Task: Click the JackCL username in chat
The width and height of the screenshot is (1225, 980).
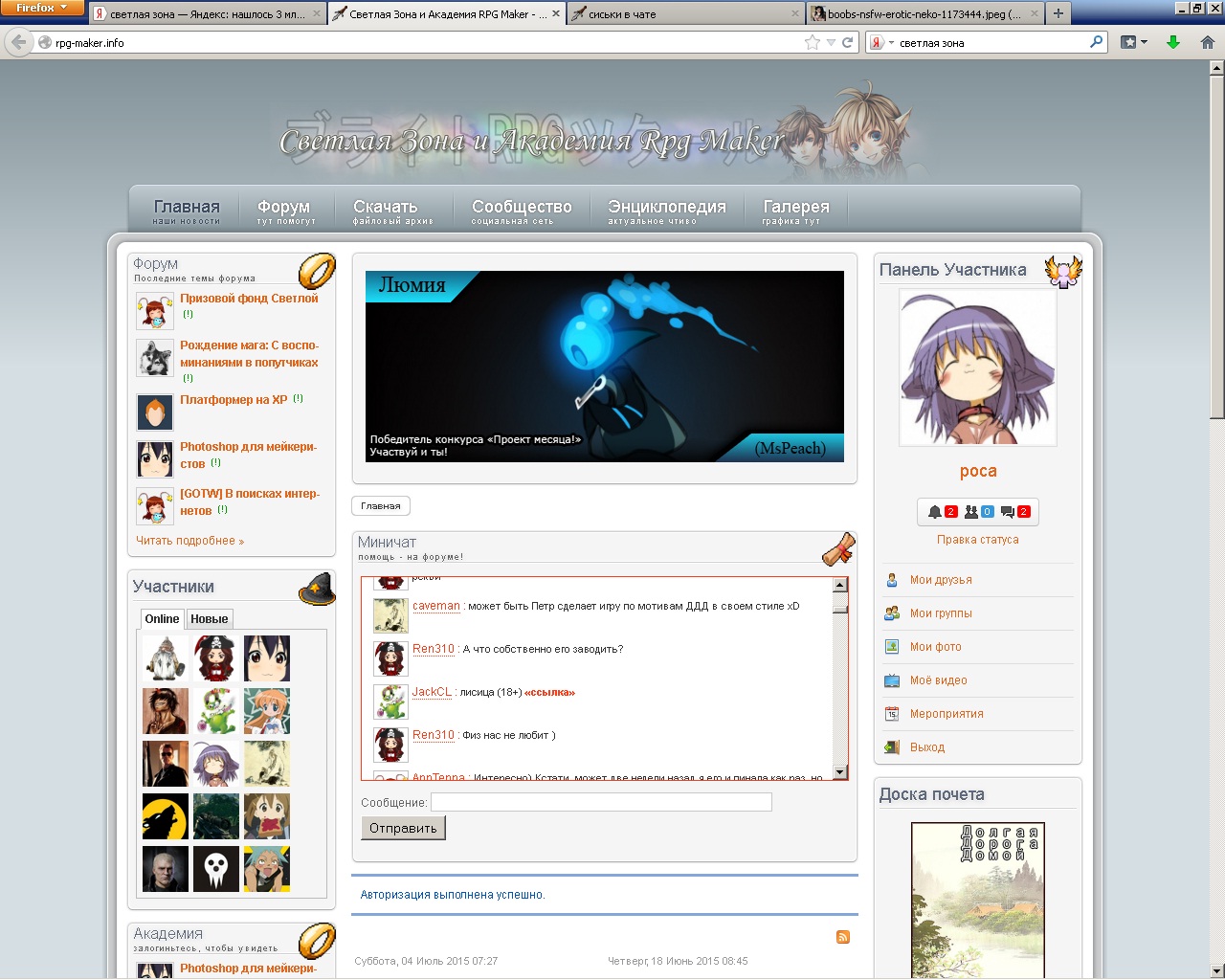Action: tap(432, 692)
